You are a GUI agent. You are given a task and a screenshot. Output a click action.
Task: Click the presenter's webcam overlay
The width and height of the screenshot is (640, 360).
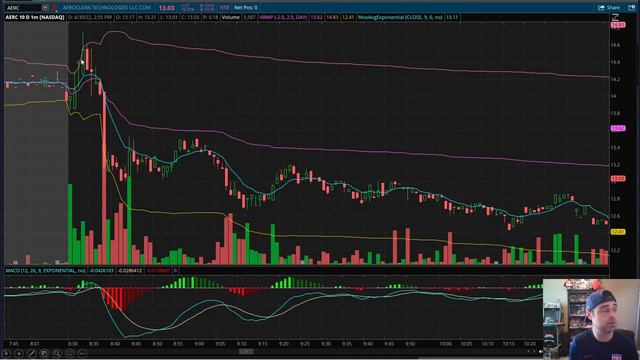[591, 319]
